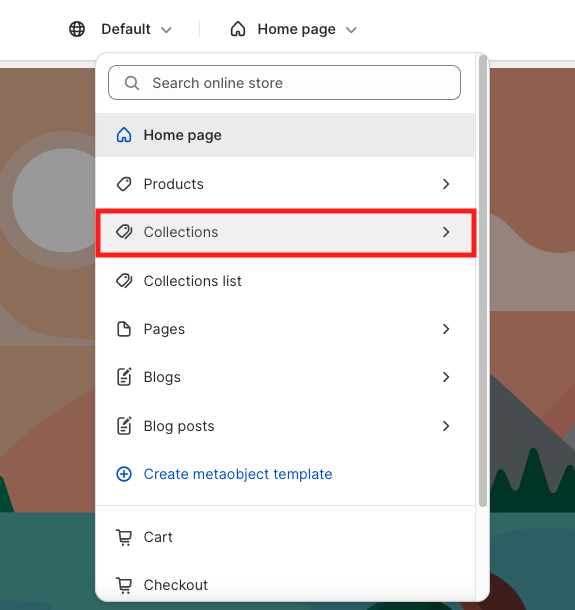The width and height of the screenshot is (575, 610).
Task: Click the Products tag icon
Action: 124,184
